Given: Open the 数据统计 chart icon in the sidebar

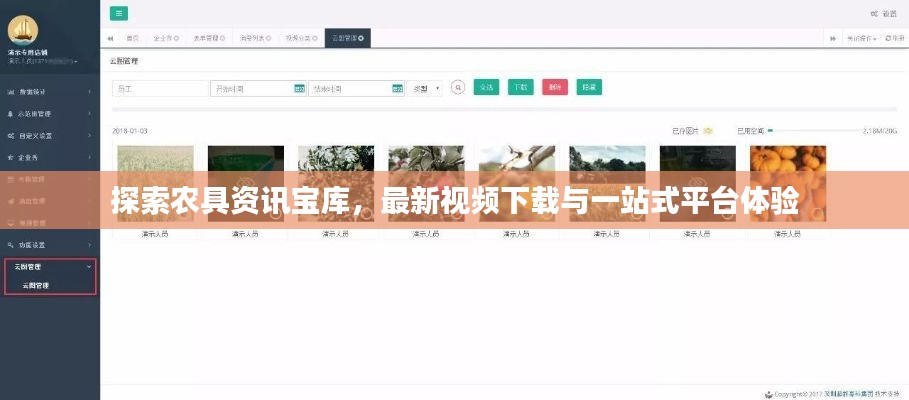Looking at the screenshot, I should click(x=11, y=92).
